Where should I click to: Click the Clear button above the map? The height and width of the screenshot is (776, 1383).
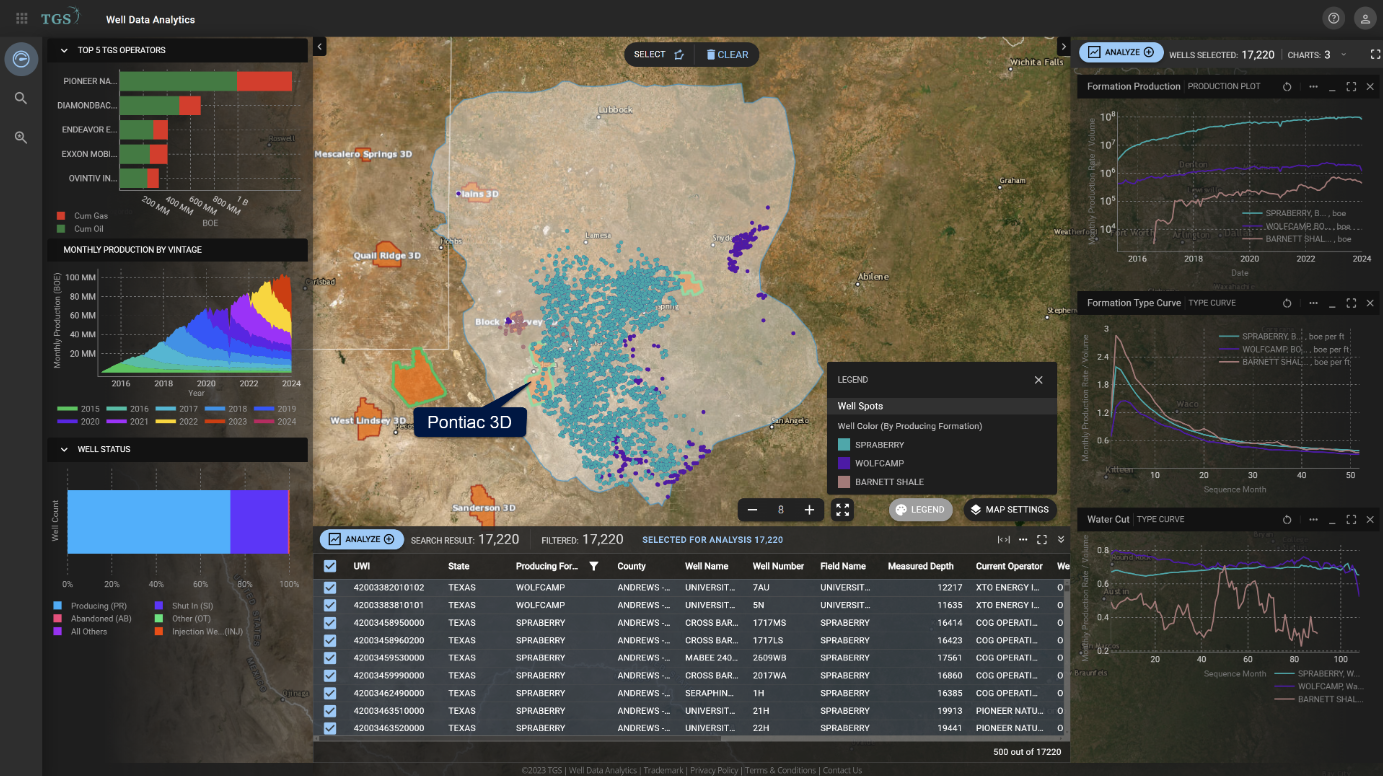pos(727,55)
